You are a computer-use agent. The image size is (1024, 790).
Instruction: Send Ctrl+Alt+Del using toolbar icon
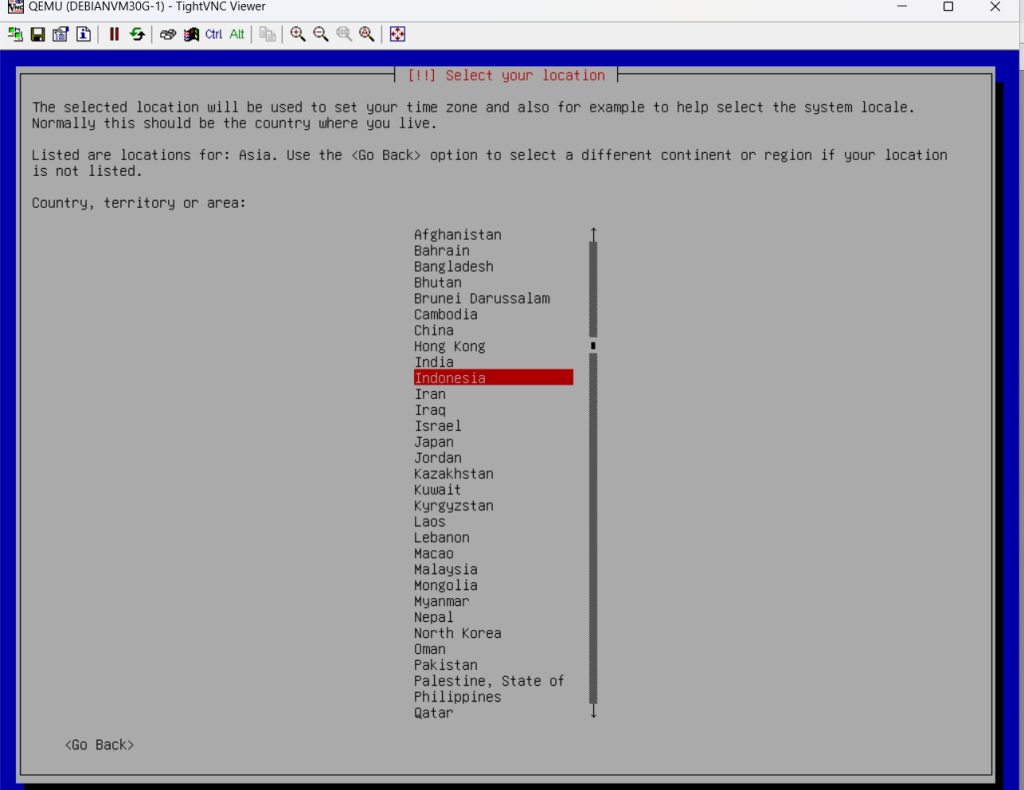[x=168, y=34]
